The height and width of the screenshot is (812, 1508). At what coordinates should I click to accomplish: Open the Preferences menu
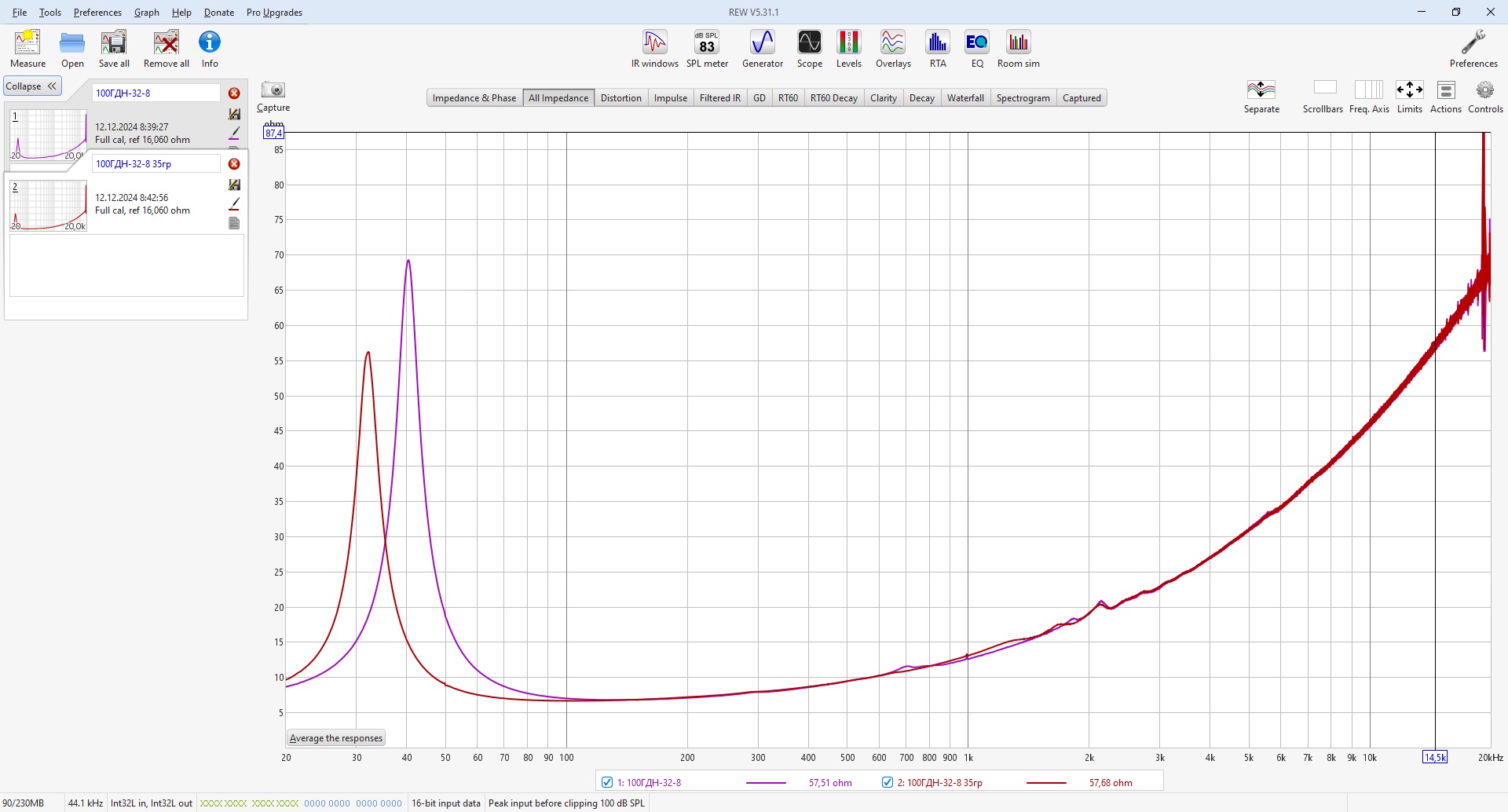(x=97, y=13)
